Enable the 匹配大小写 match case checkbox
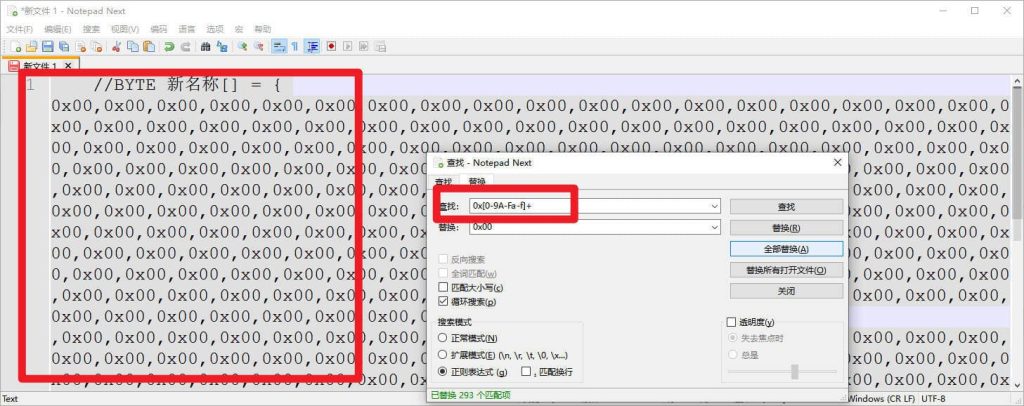1024x406 pixels. click(443, 288)
